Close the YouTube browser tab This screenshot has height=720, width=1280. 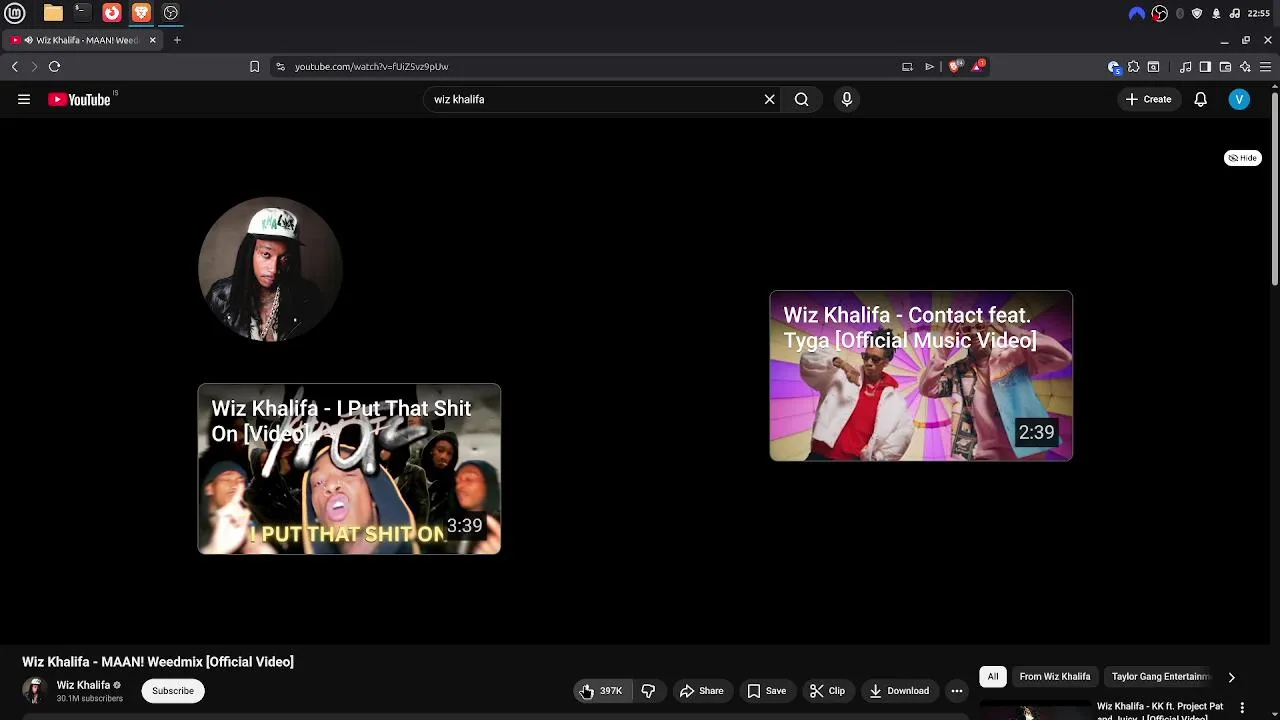(153, 40)
